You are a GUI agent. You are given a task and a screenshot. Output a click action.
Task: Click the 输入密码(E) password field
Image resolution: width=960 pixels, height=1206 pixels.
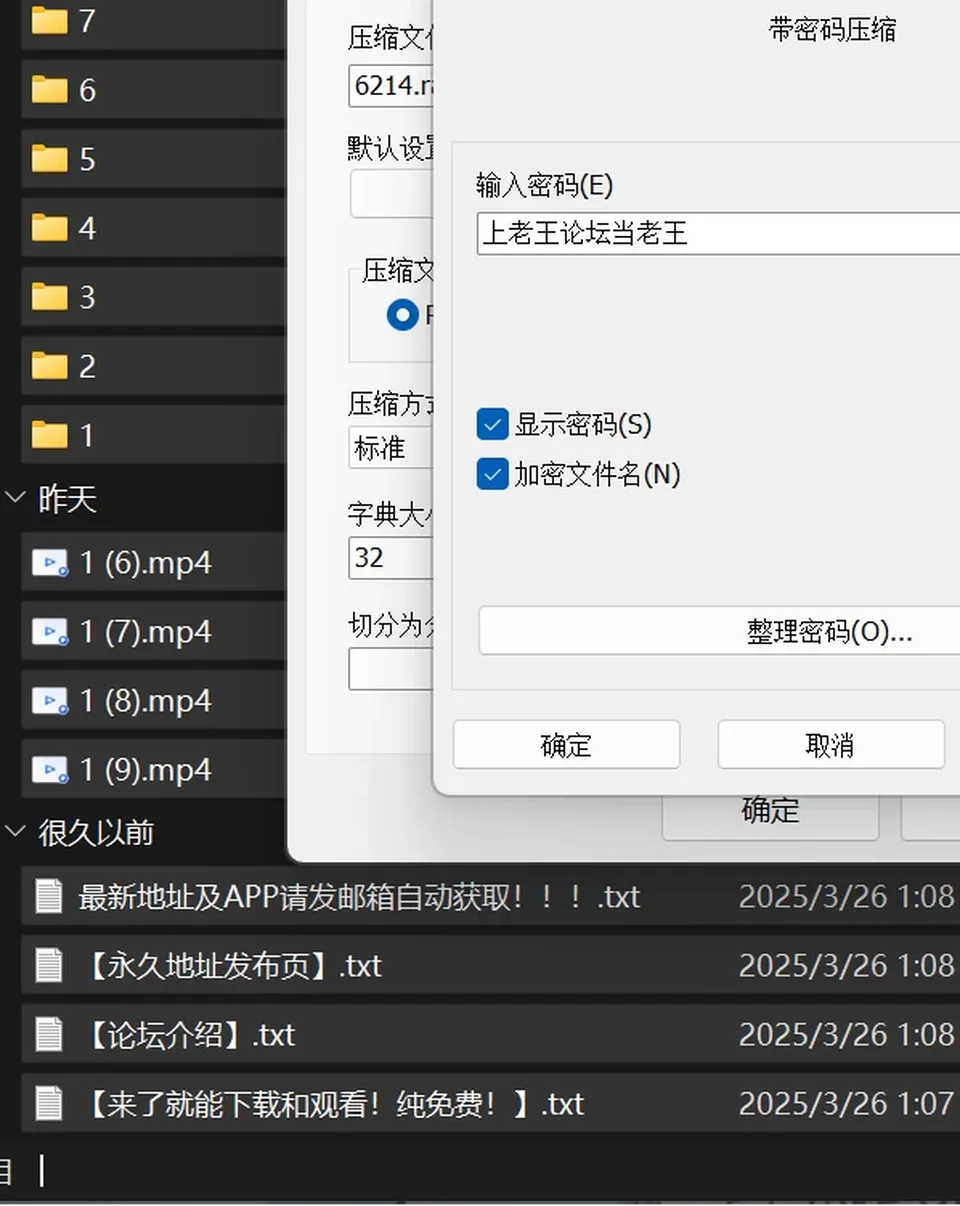[x=718, y=234]
